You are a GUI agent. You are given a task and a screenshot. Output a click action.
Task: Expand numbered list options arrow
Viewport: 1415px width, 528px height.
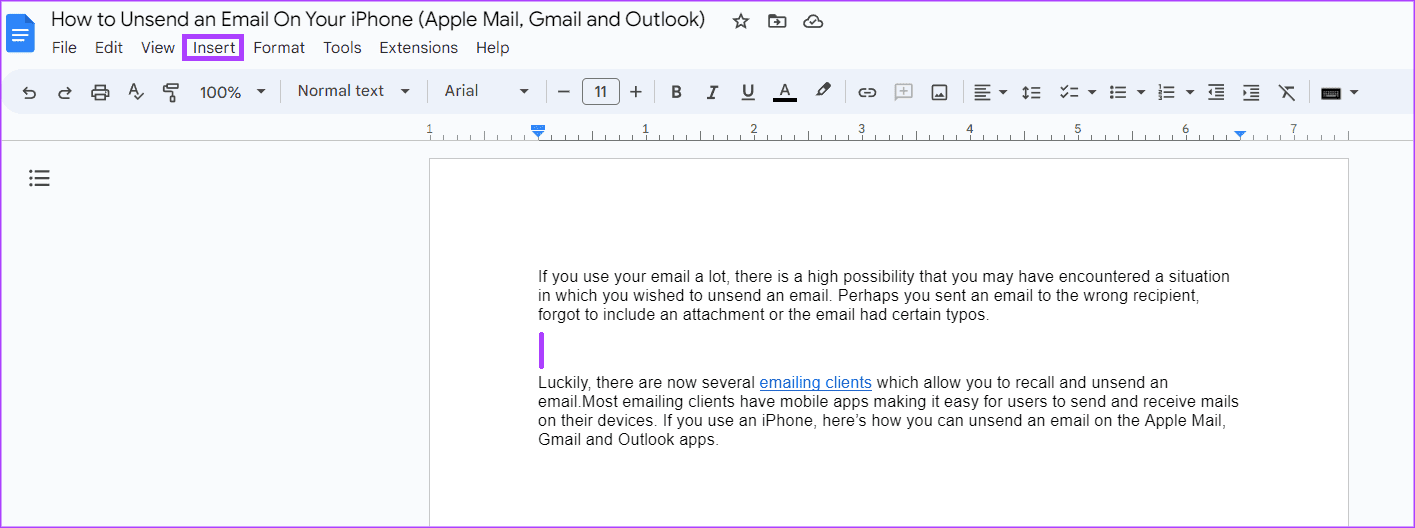pos(1190,92)
